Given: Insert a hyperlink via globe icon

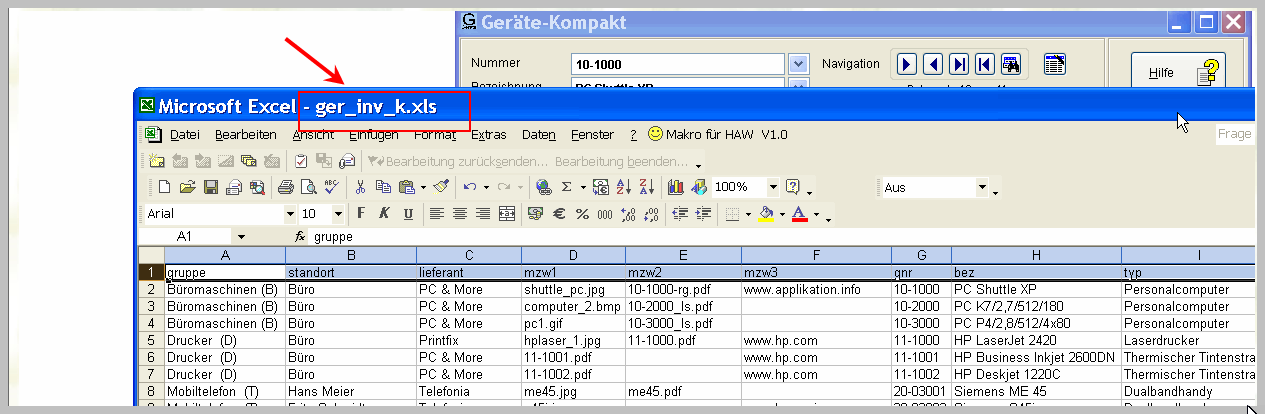Looking at the screenshot, I should click(x=543, y=187).
